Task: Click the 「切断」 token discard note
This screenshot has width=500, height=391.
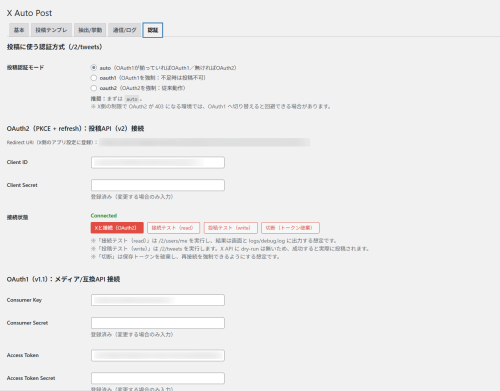Action: (x=185, y=257)
